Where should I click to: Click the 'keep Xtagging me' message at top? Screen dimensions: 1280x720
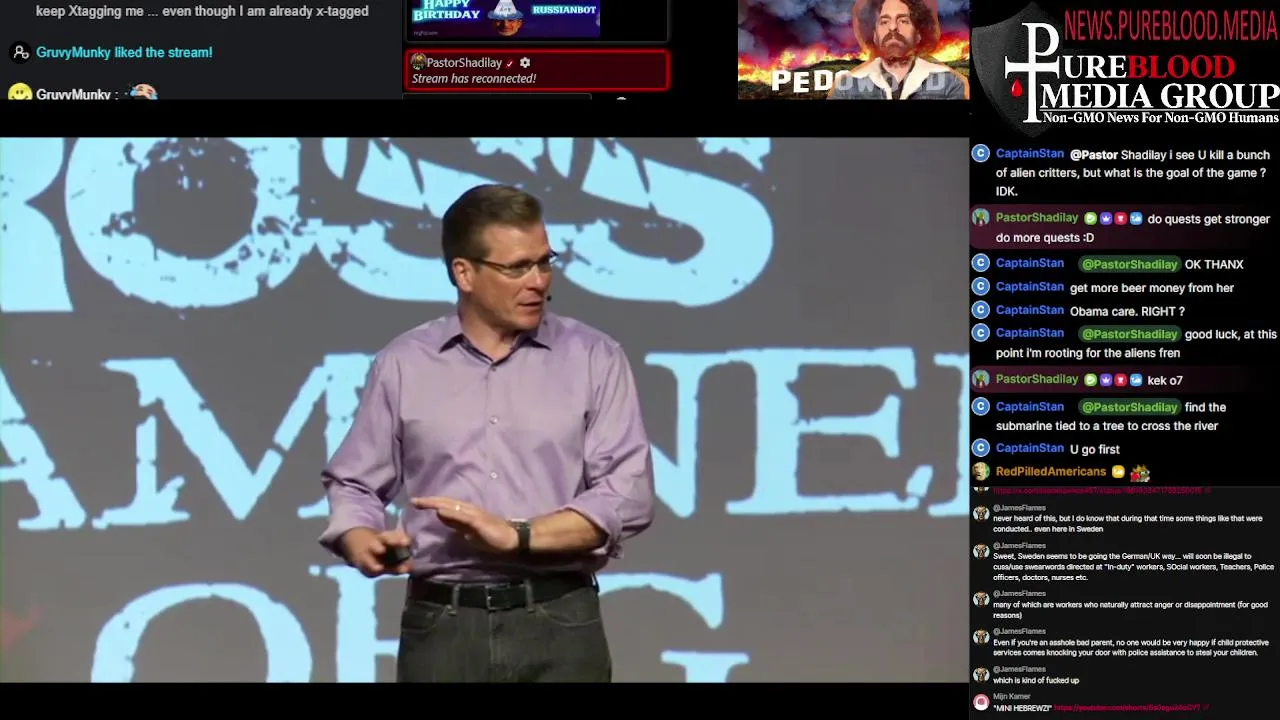[202, 11]
